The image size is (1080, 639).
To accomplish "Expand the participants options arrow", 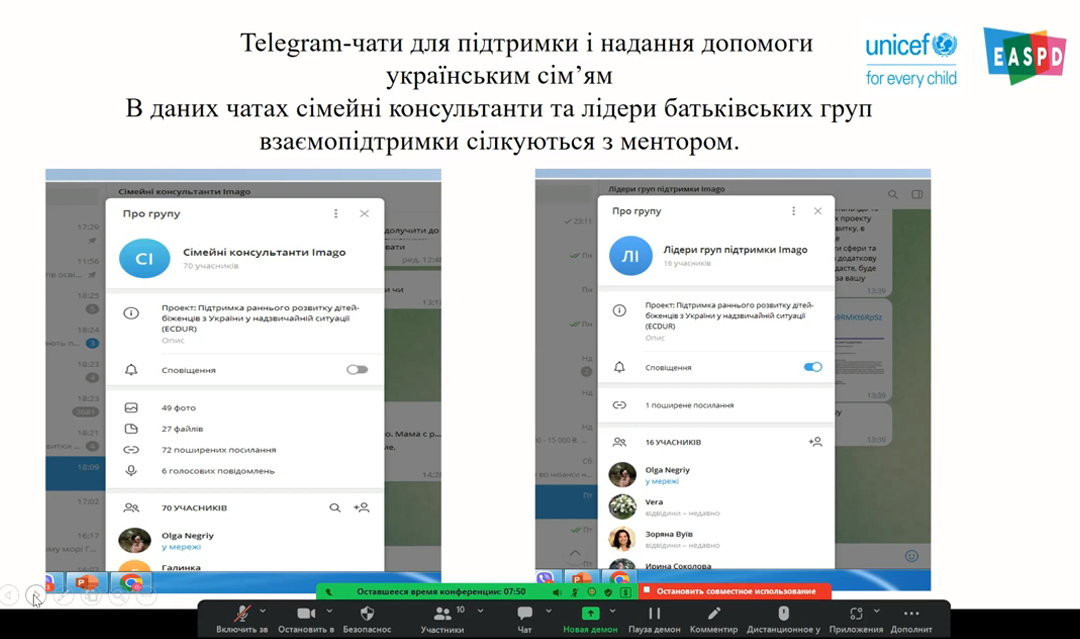I will [468, 611].
